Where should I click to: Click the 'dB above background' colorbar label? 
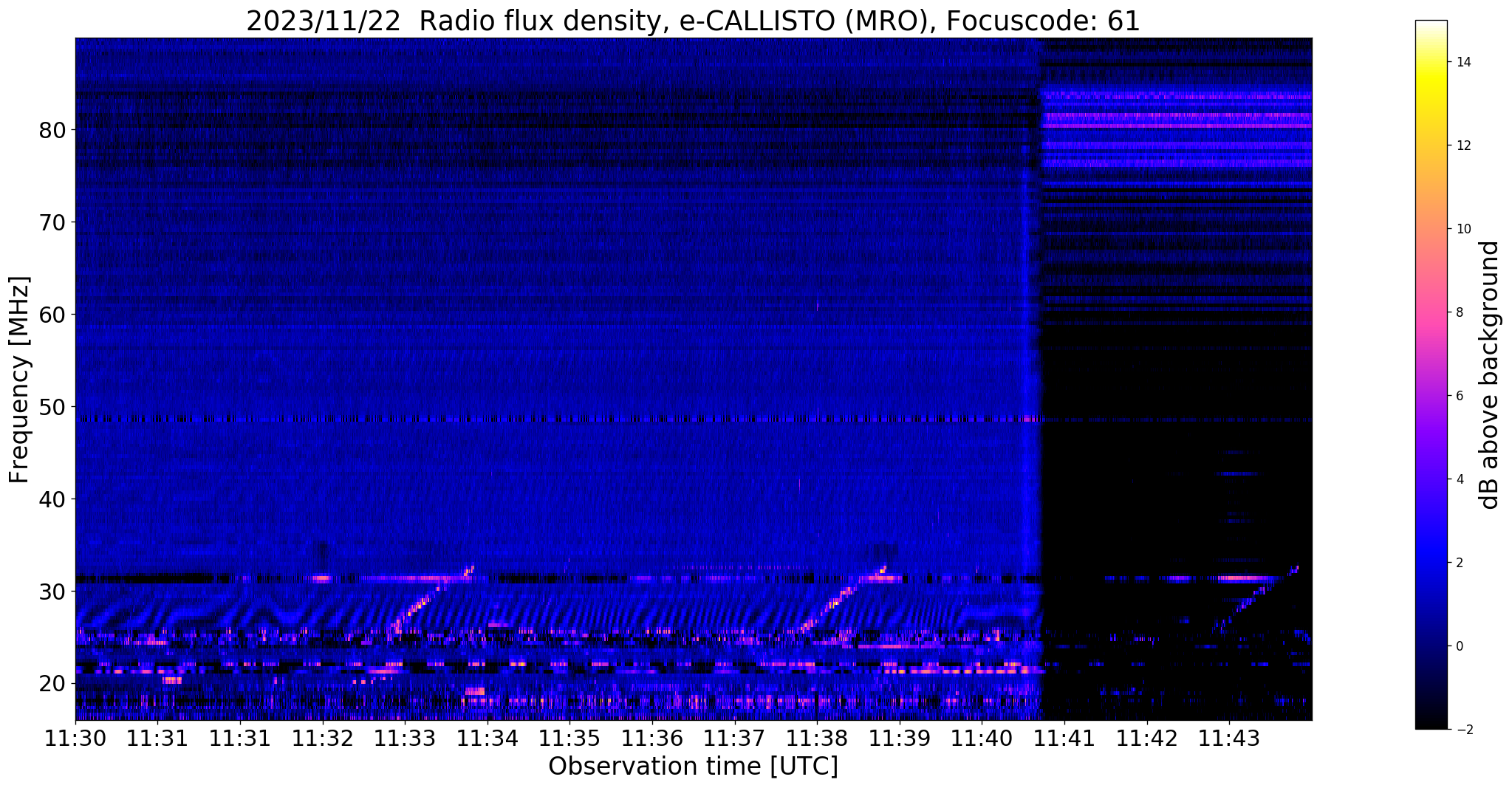click(1489, 374)
